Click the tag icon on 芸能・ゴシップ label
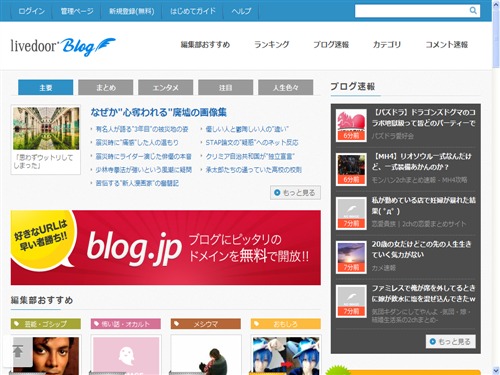 pos(16,324)
